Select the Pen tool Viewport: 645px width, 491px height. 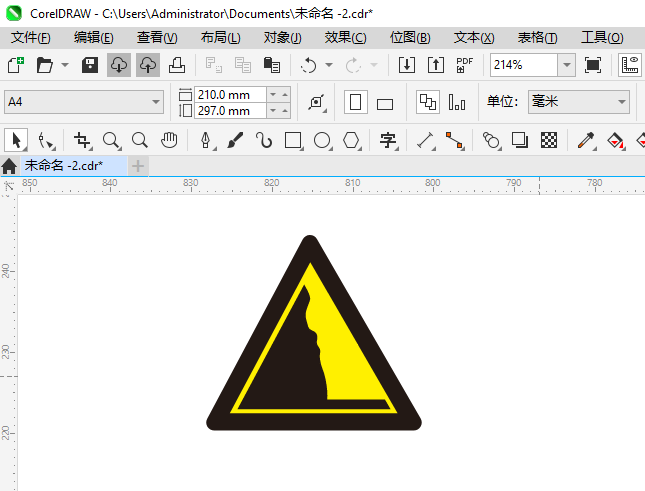[x=206, y=140]
